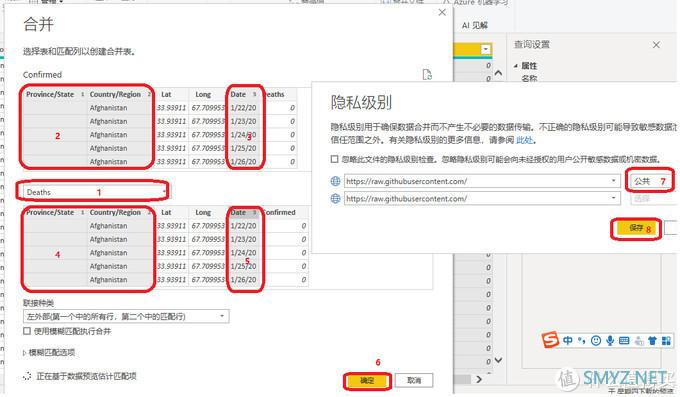The height and width of the screenshot is (397, 680).
Task: Select Confirmed column in Deaths table
Action: point(280,212)
